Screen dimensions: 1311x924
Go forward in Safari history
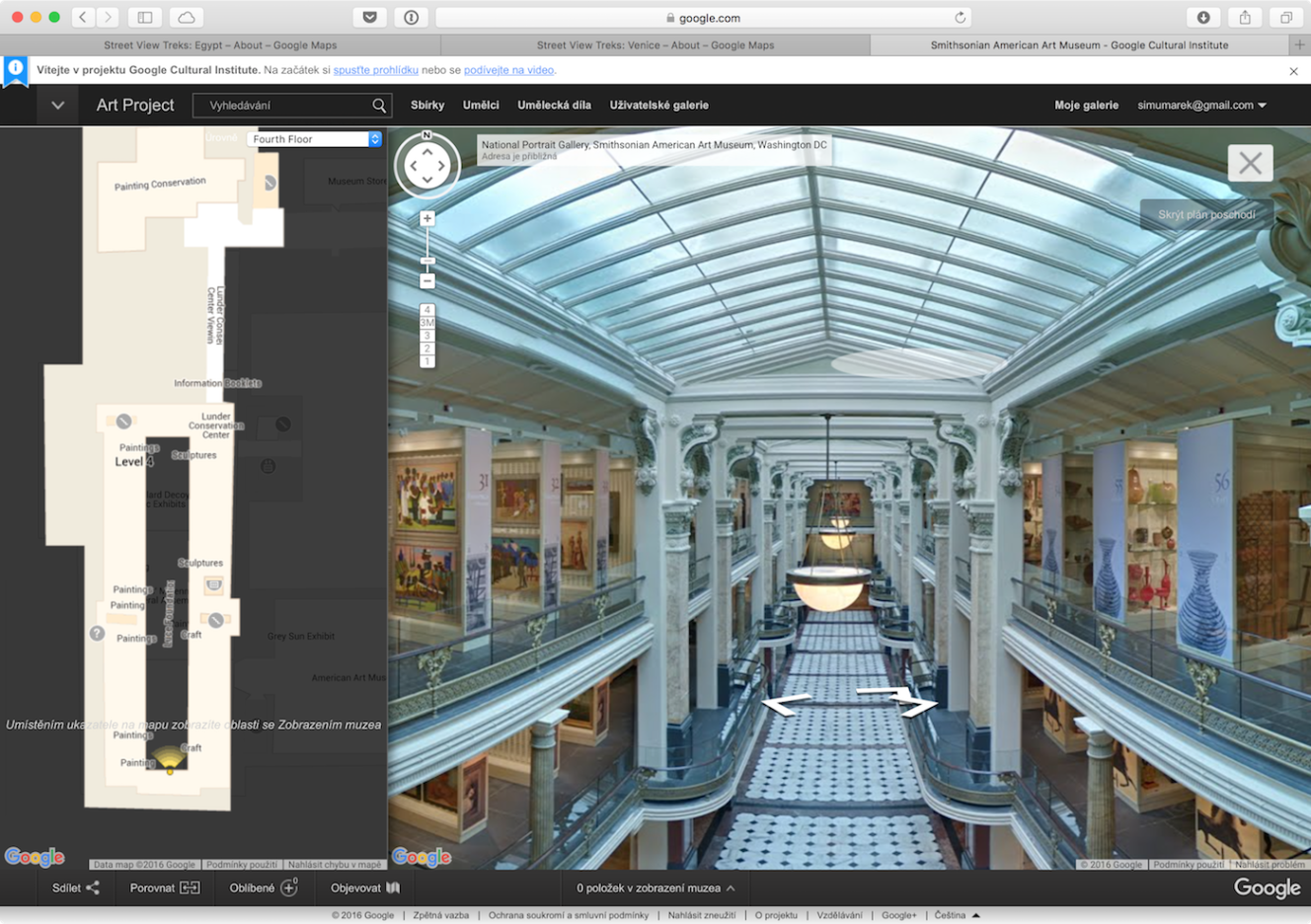point(109,17)
